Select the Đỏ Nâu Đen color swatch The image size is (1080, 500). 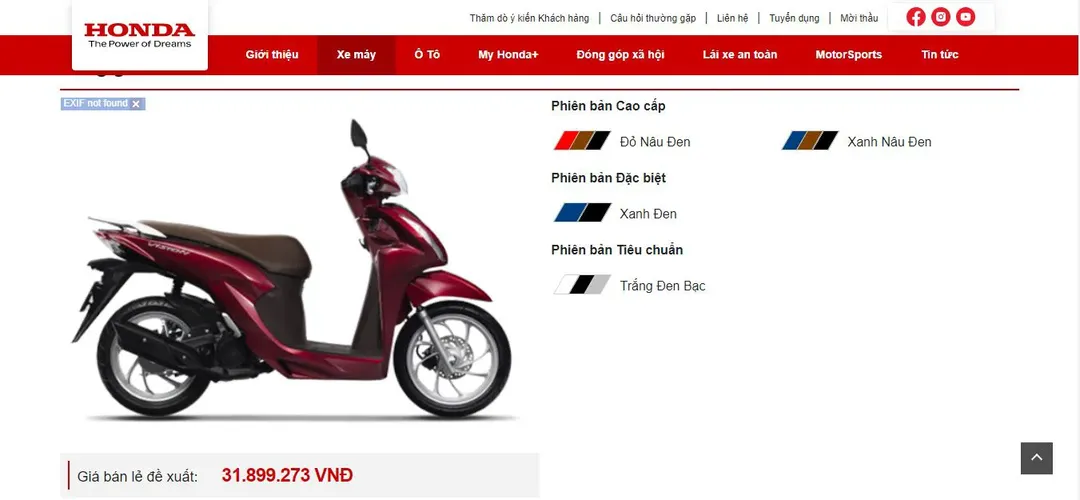[582, 141]
